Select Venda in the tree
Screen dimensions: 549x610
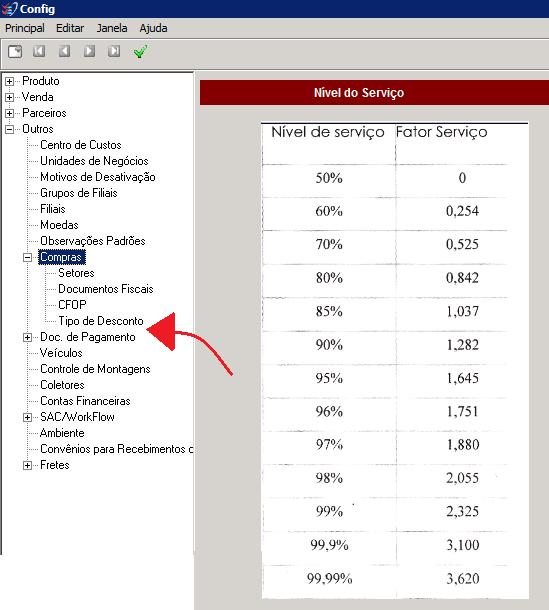[x=38, y=97]
